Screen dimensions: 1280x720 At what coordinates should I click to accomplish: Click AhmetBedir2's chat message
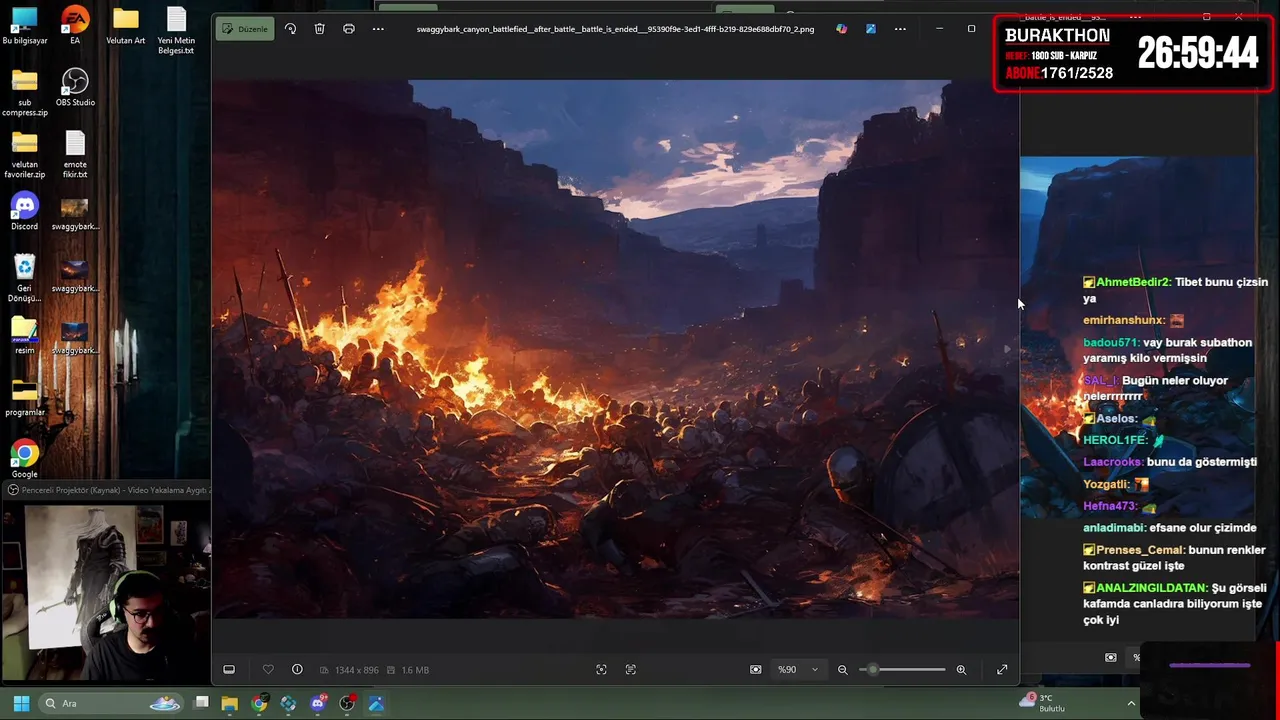tap(1176, 290)
